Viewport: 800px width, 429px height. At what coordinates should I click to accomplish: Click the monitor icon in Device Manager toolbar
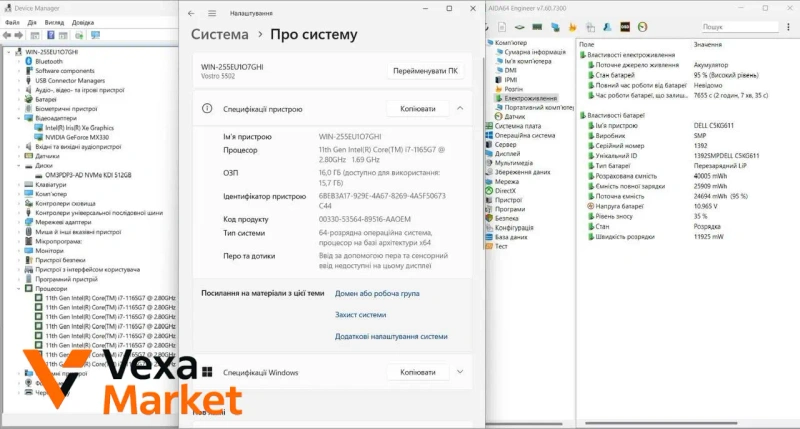point(95,35)
